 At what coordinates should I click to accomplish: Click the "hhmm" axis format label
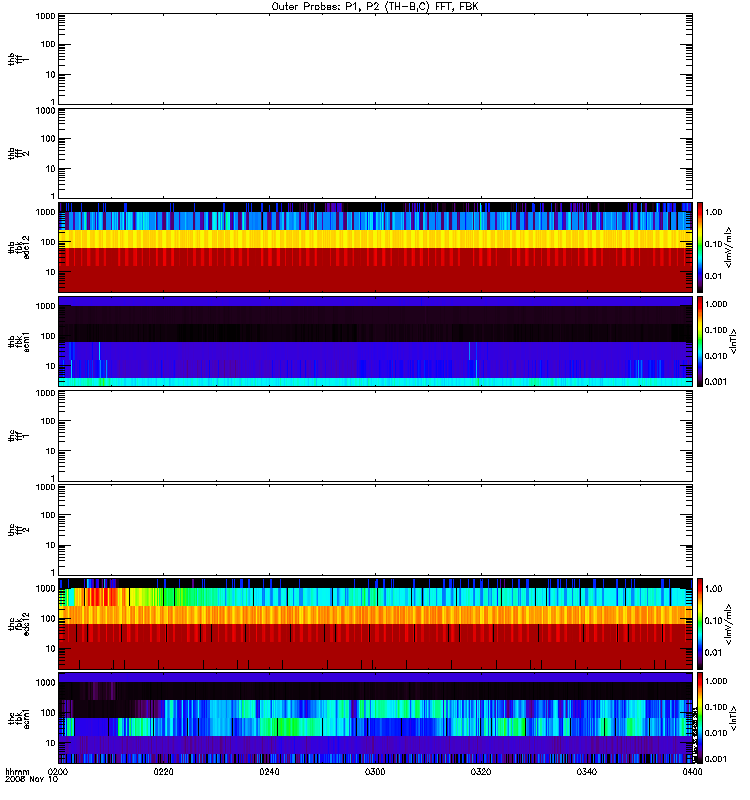(x=17, y=772)
